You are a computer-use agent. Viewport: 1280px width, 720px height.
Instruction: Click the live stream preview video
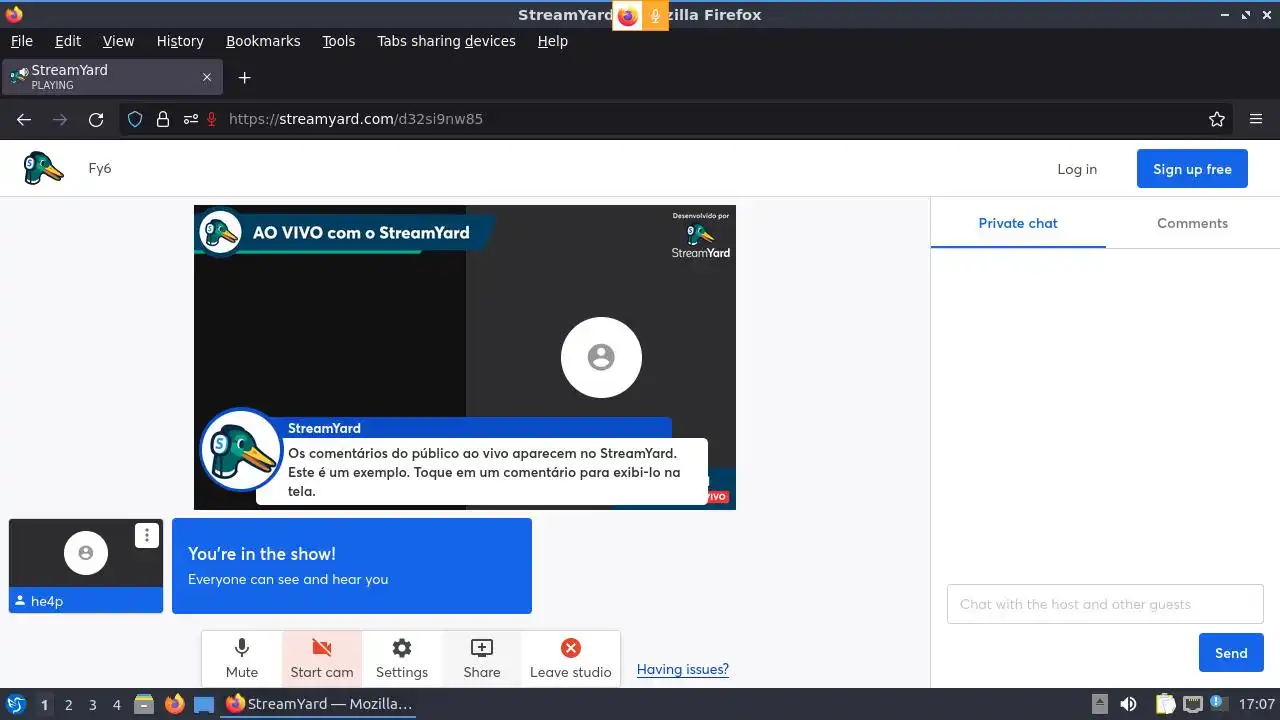coord(465,357)
